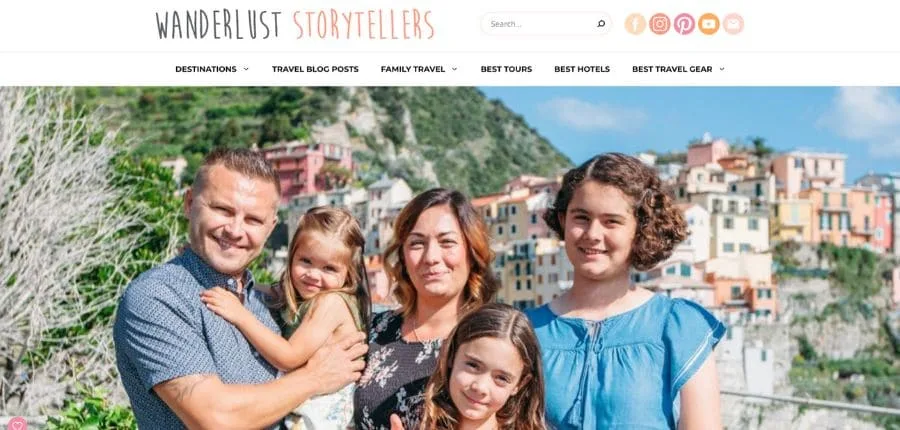Screen dimensions: 900x430
Task: Click the search magnifier icon
Action: pyautogui.click(x=601, y=24)
